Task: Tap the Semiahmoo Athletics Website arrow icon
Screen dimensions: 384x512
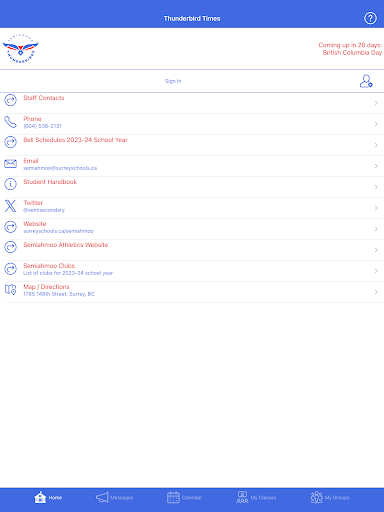Action: point(10,247)
